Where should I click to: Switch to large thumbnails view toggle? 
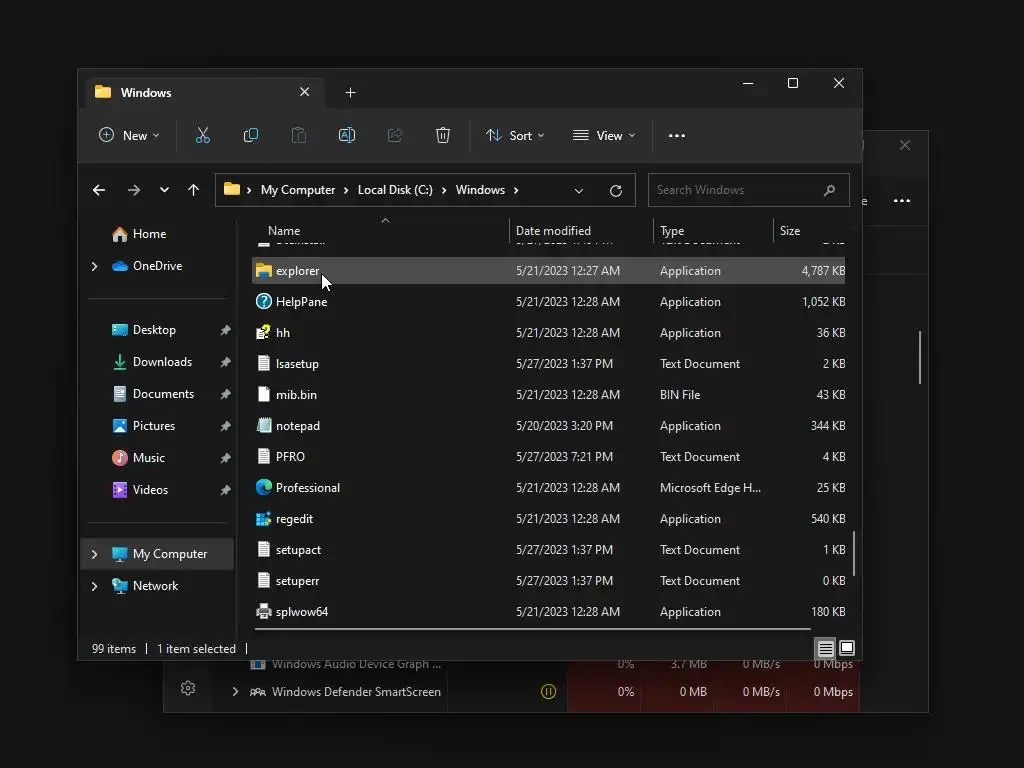coord(846,648)
